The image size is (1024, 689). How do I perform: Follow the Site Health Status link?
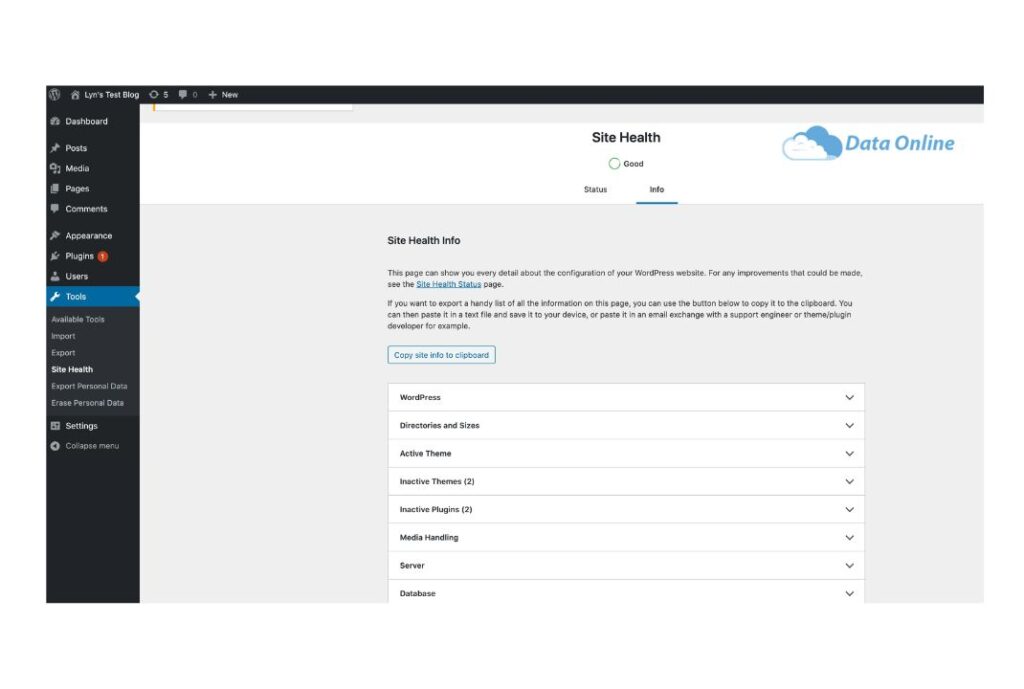(x=449, y=284)
